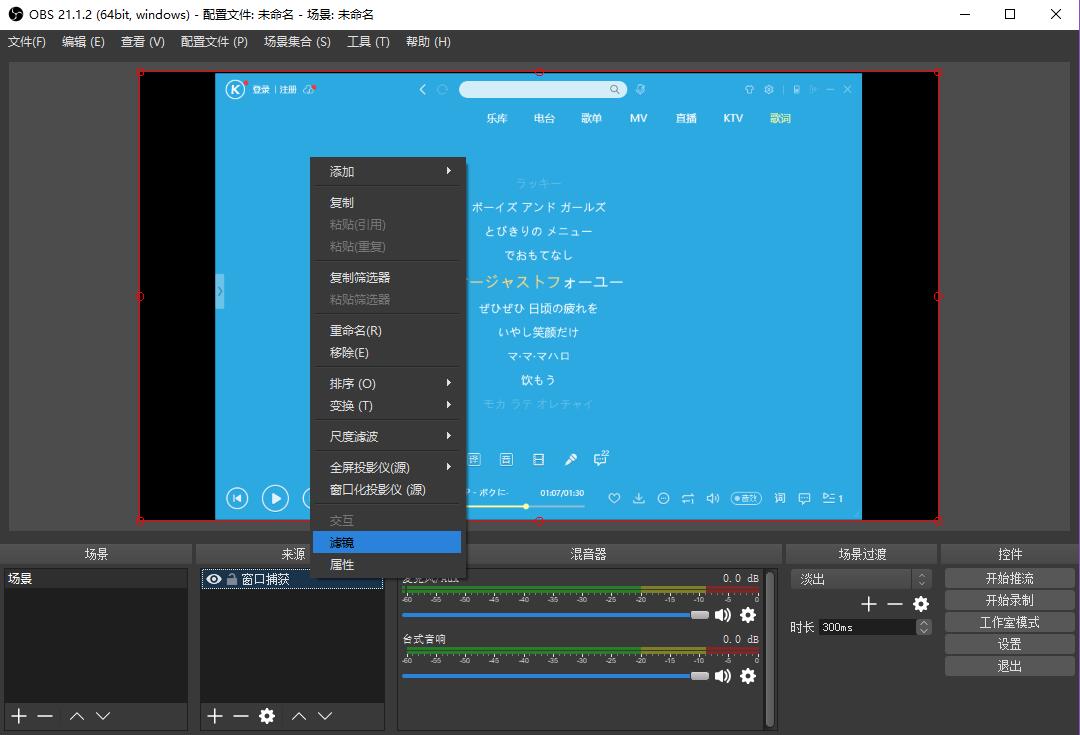Select 滤镜 from the context menu

(387, 541)
